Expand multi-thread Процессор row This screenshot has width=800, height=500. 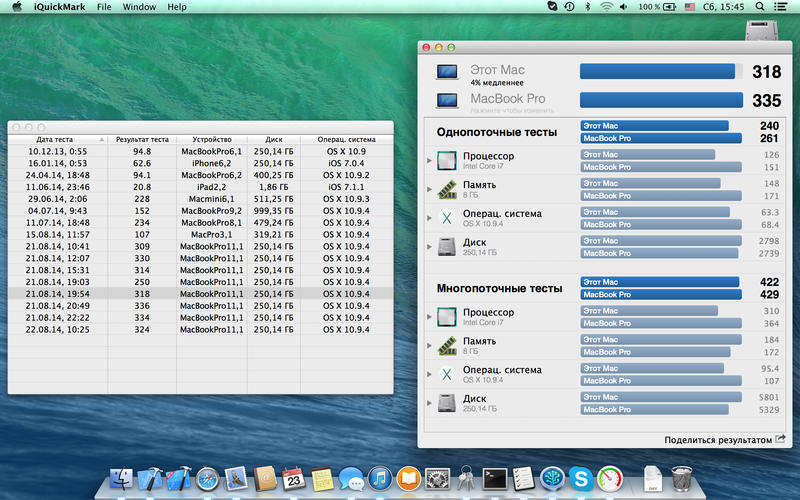pos(430,317)
